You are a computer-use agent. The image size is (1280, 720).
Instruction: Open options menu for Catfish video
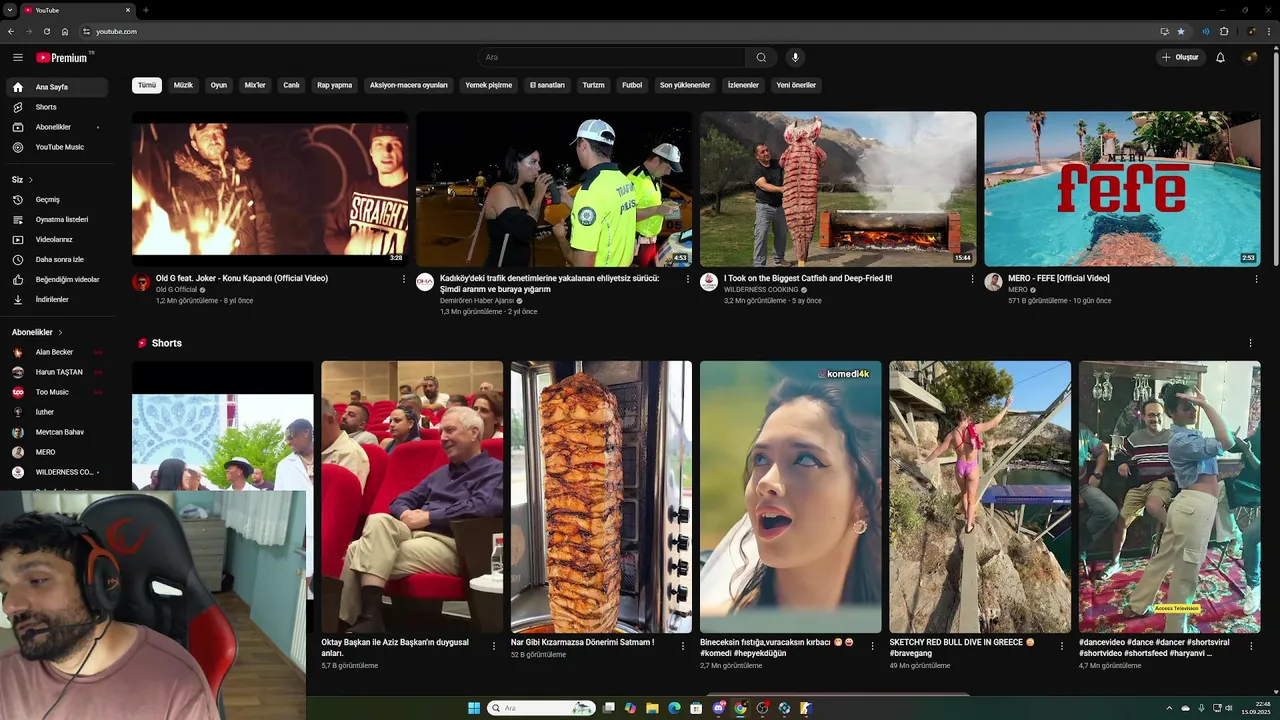coord(972,279)
